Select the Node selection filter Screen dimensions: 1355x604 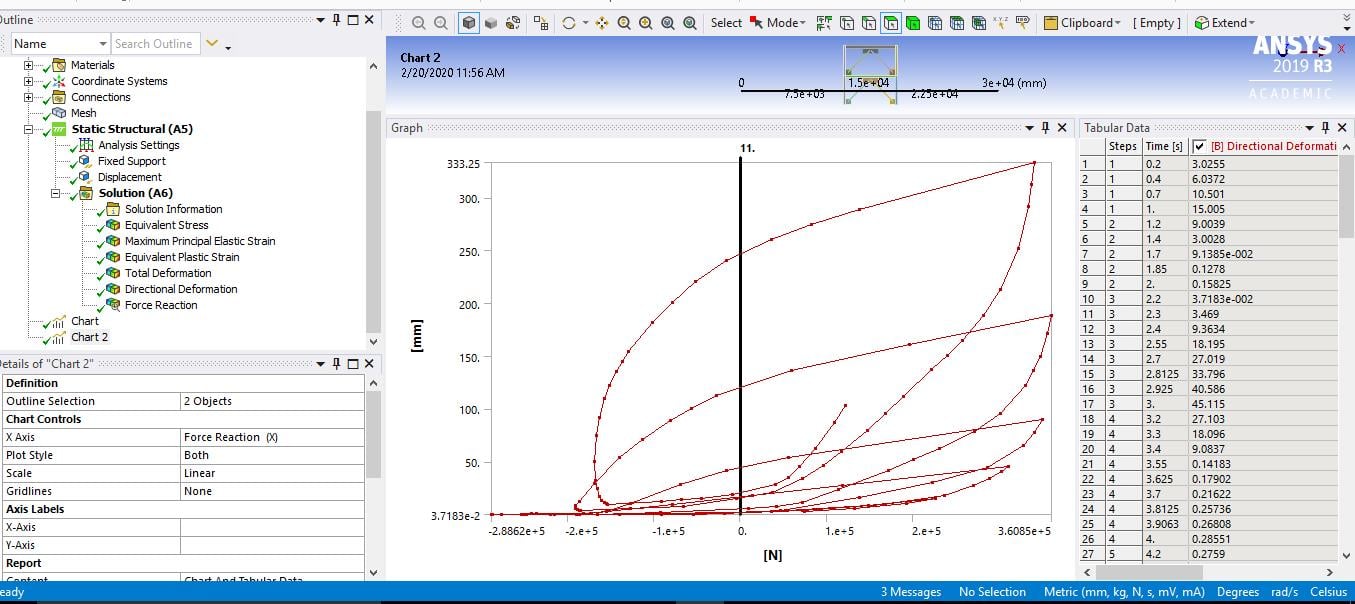(x=936, y=22)
